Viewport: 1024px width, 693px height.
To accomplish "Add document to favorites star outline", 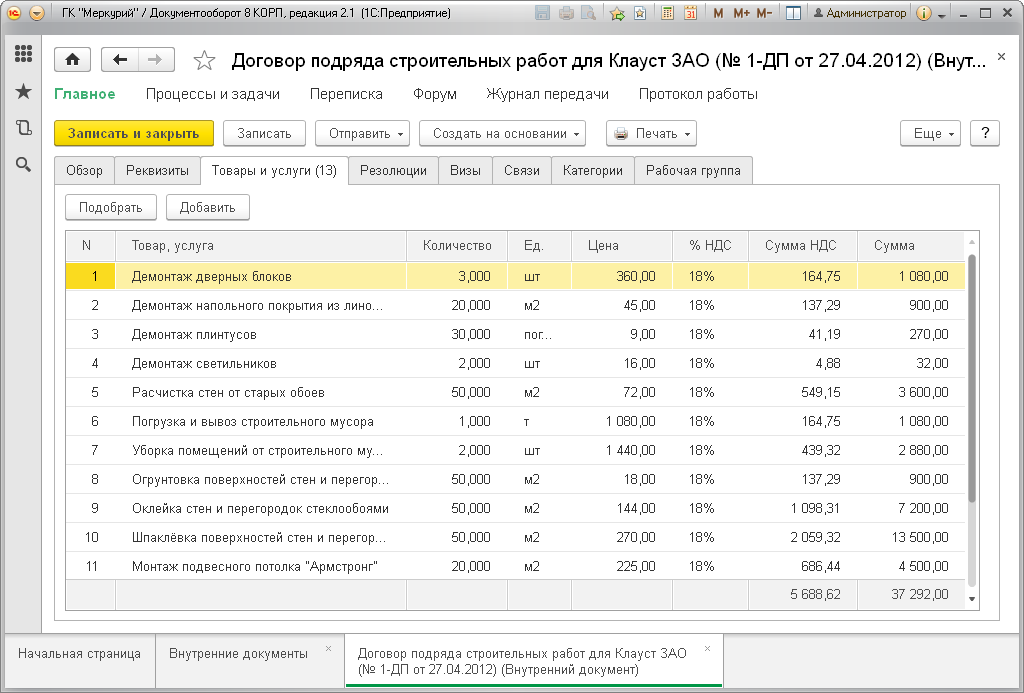I will (x=204, y=61).
